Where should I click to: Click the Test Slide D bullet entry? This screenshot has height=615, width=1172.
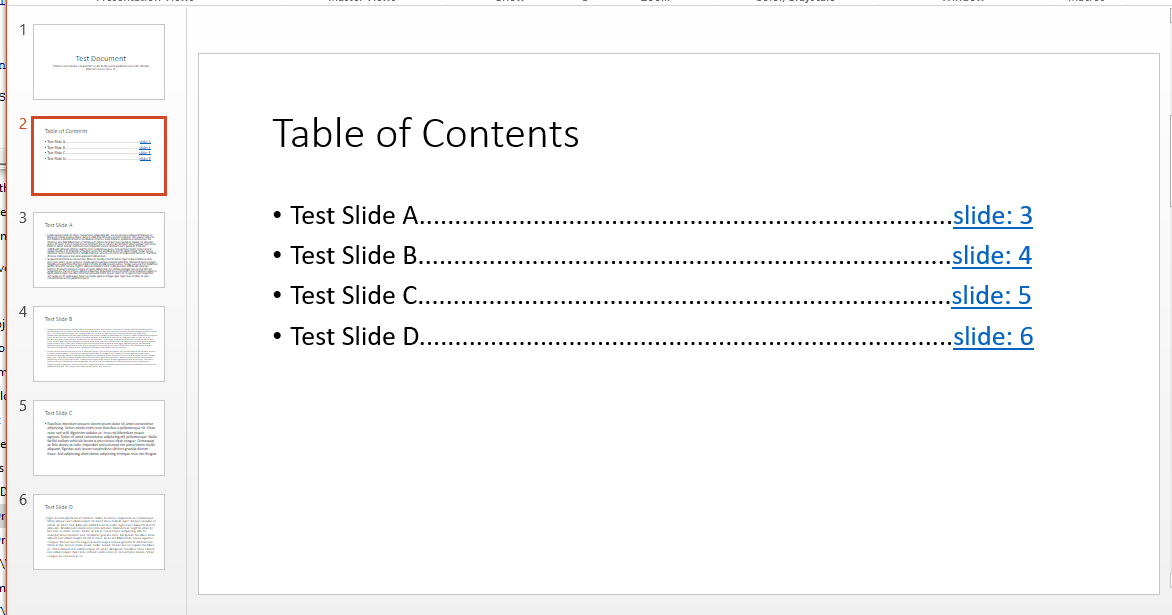pyautogui.click(x=356, y=336)
